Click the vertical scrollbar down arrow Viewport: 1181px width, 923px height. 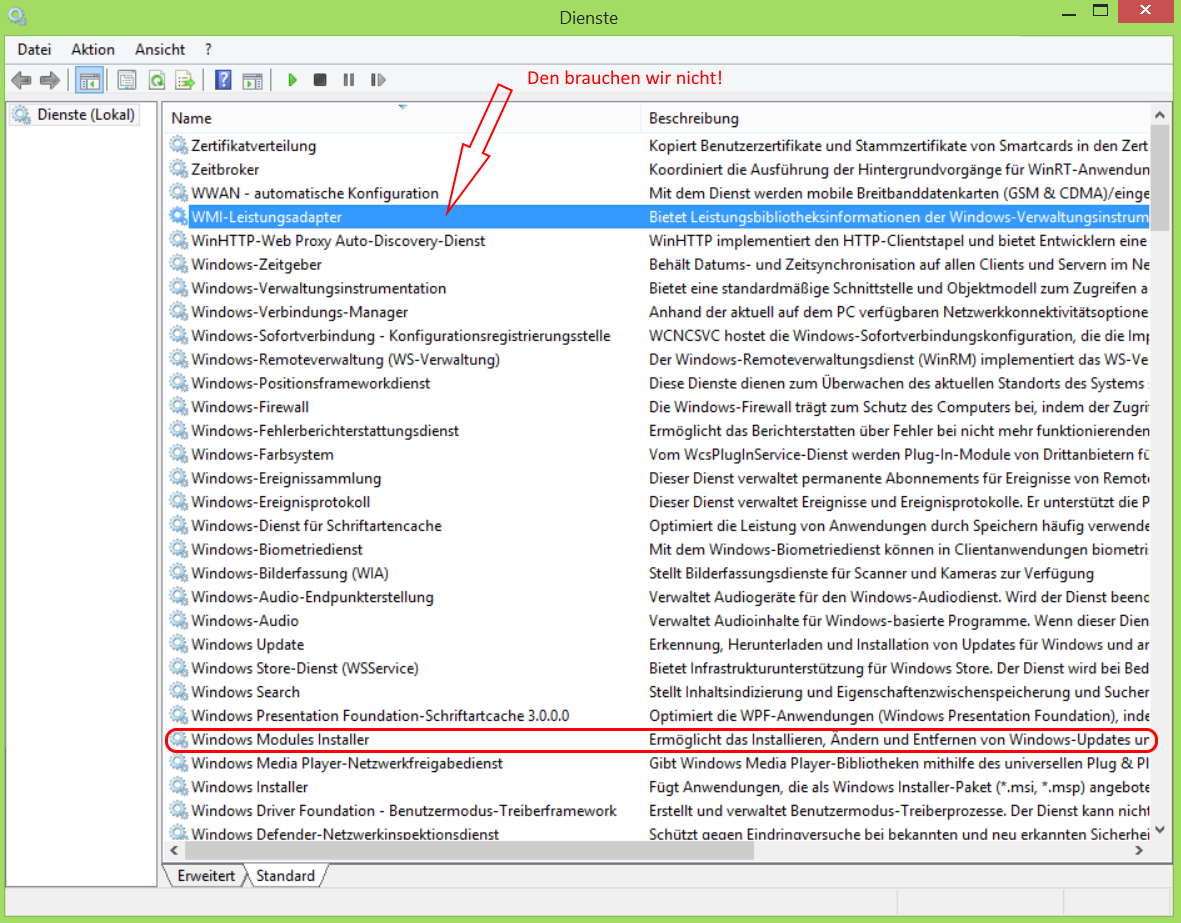pos(1160,830)
